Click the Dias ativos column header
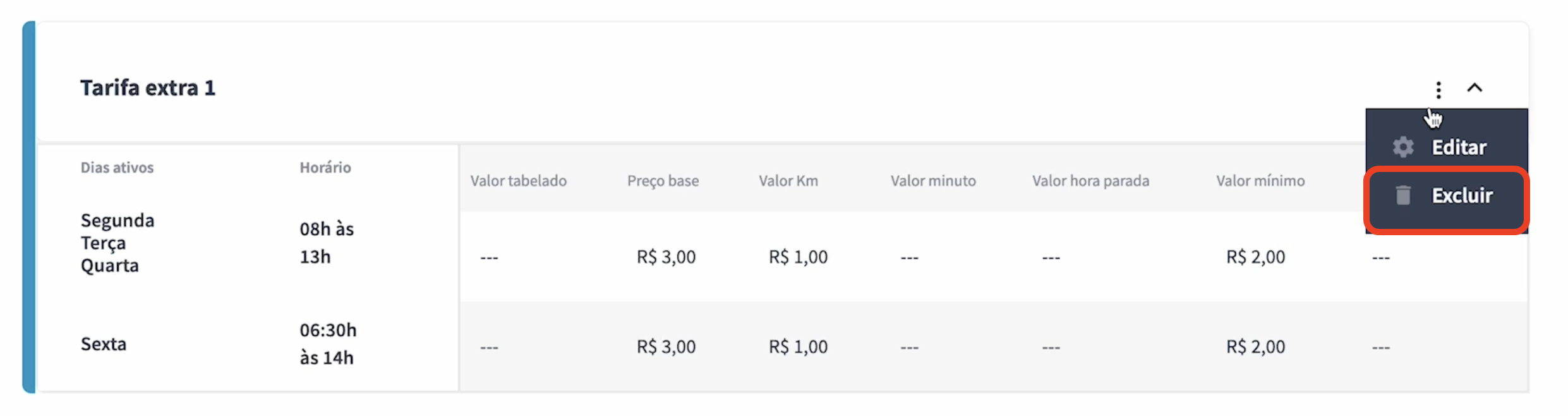 [x=117, y=168]
